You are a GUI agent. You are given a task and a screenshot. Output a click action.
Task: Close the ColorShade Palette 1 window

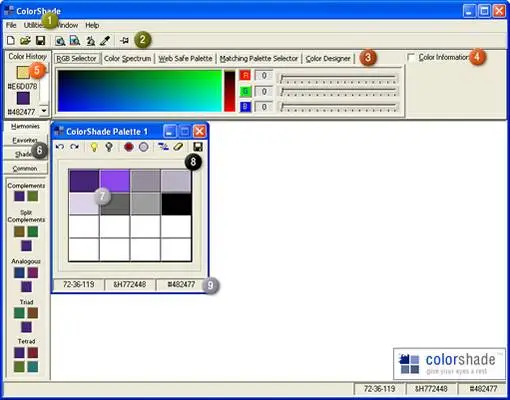tap(200, 131)
